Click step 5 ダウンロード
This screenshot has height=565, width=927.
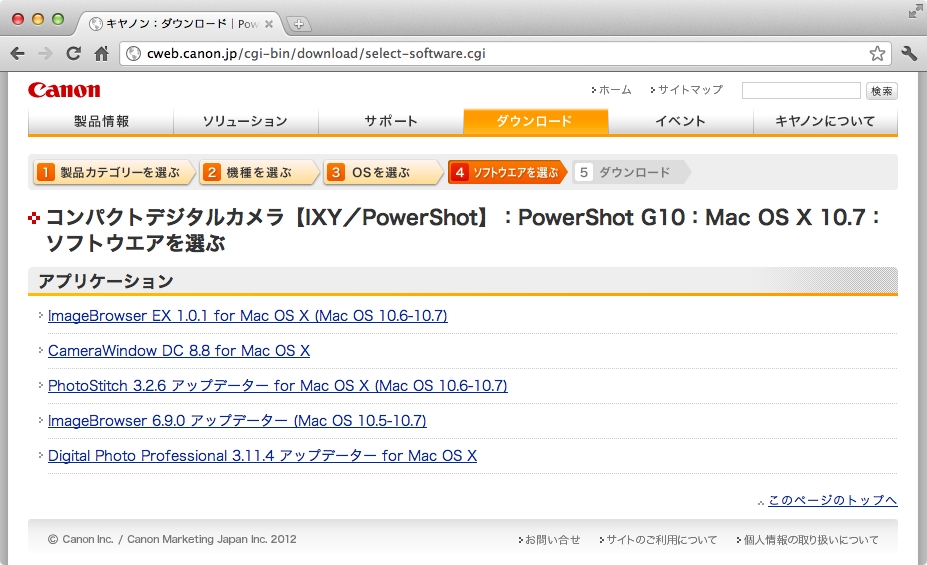630,172
